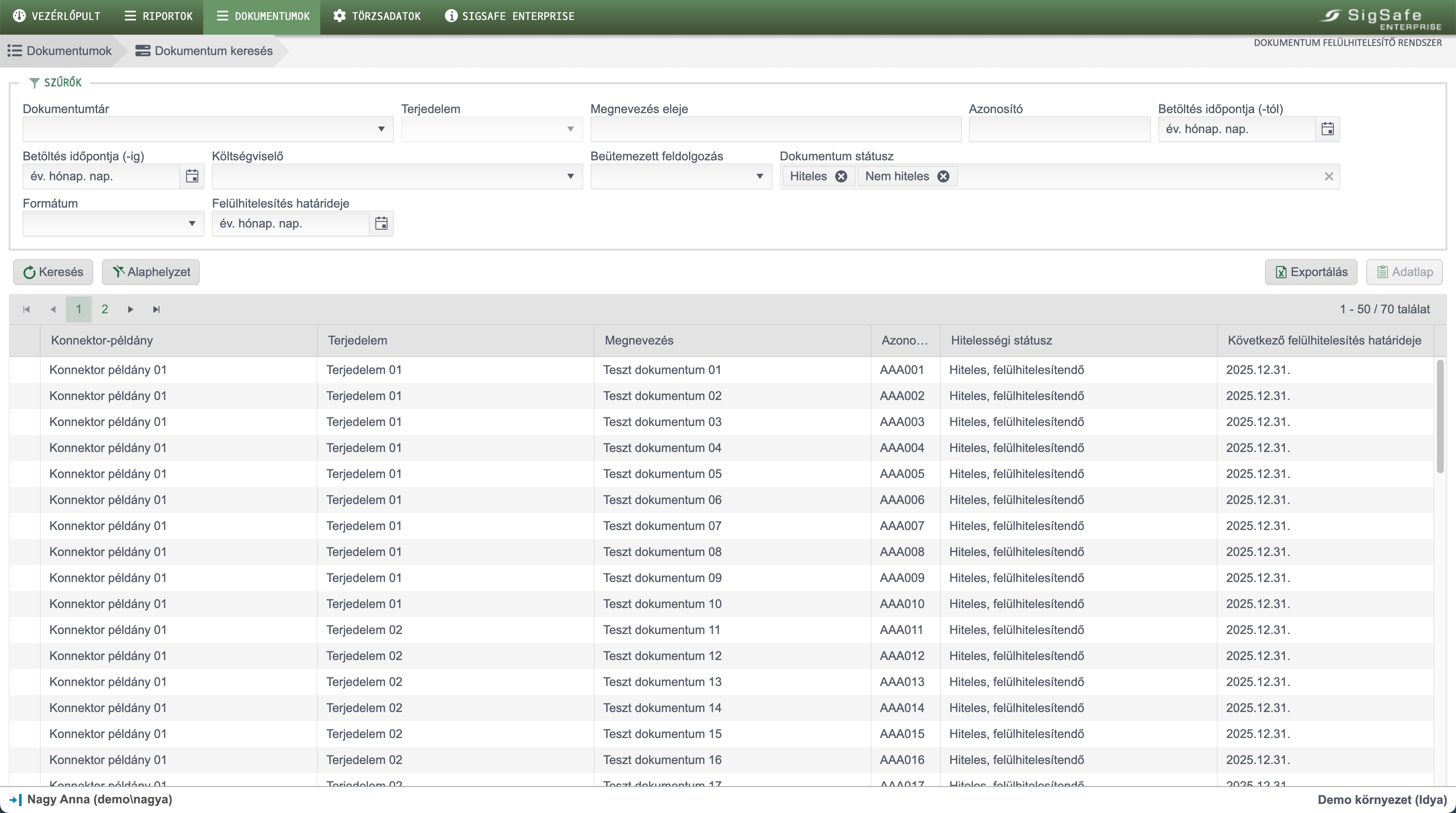Screen dimensions: 1456x813
Task: Remove the Nem hiteles status tag
Action: coord(943,176)
